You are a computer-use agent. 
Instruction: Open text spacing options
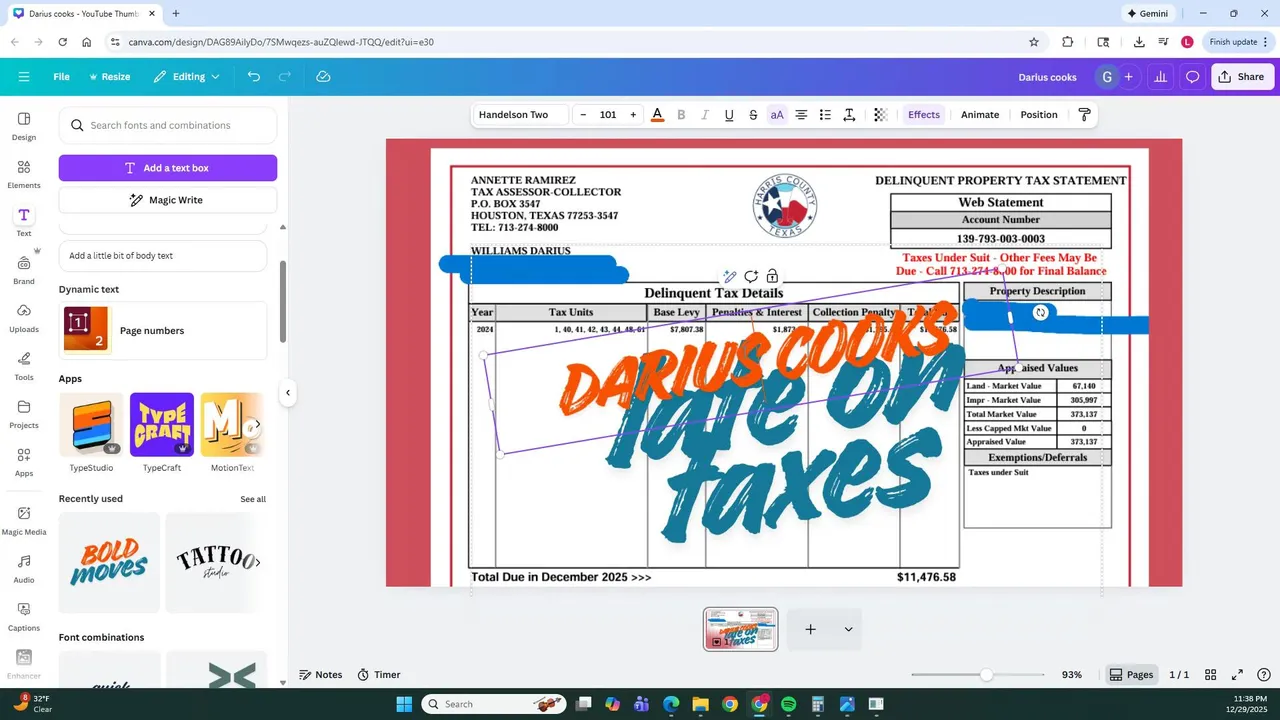pos(849,115)
